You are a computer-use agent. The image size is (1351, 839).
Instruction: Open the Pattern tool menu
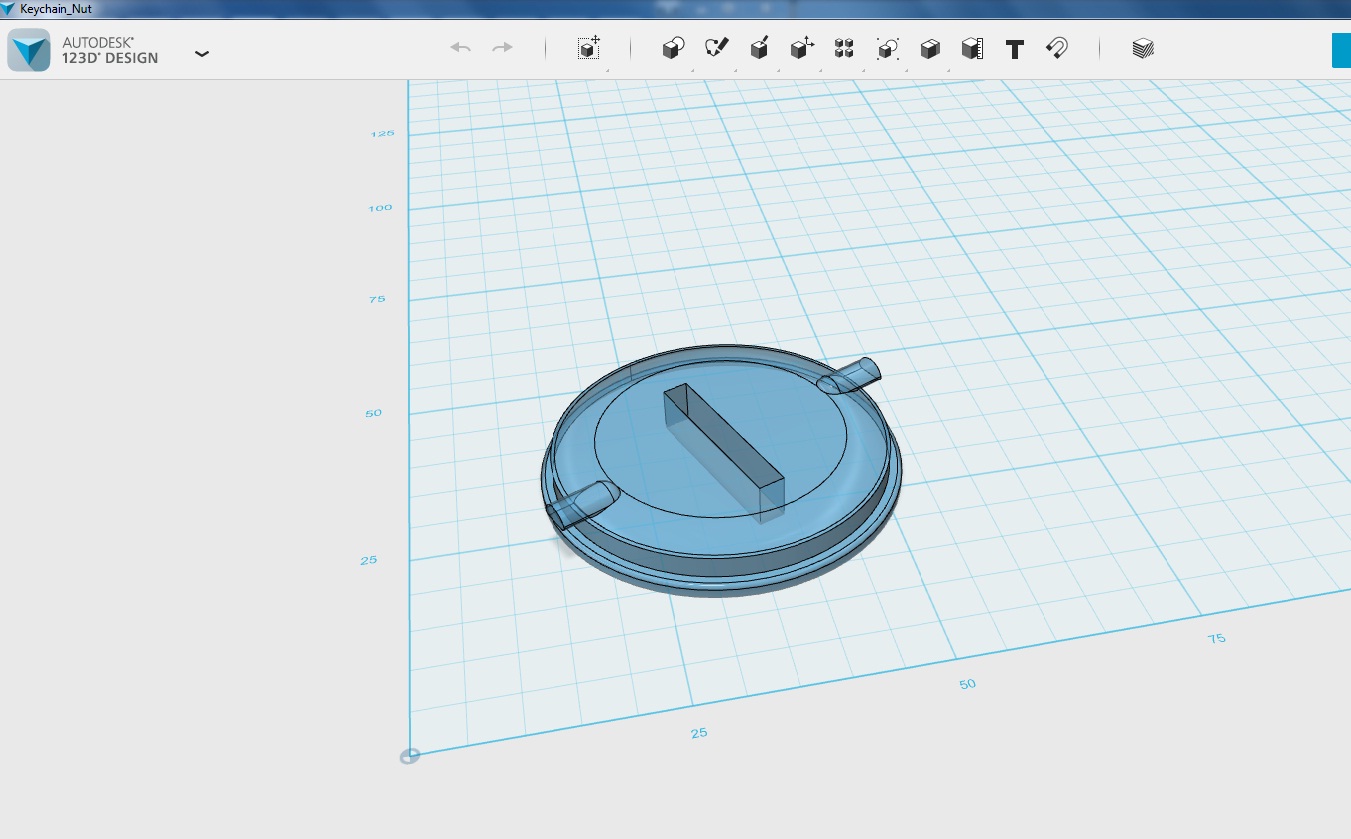(844, 48)
